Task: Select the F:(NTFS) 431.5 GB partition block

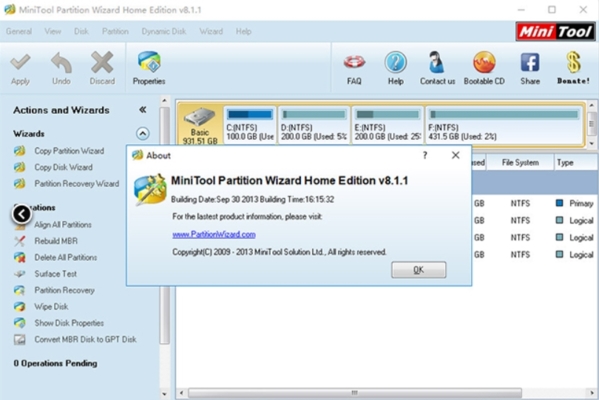Action: [x=504, y=125]
